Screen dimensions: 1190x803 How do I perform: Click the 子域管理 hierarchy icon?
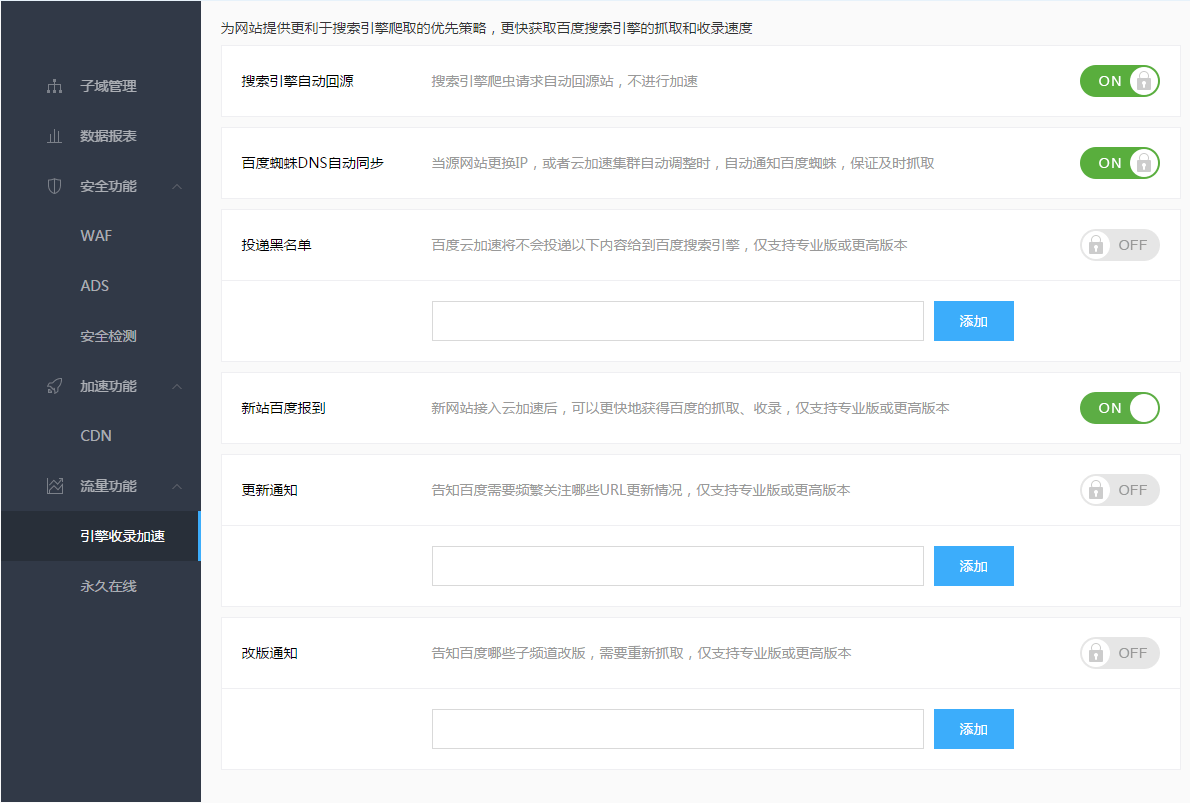pyautogui.click(x=55, y=87)
